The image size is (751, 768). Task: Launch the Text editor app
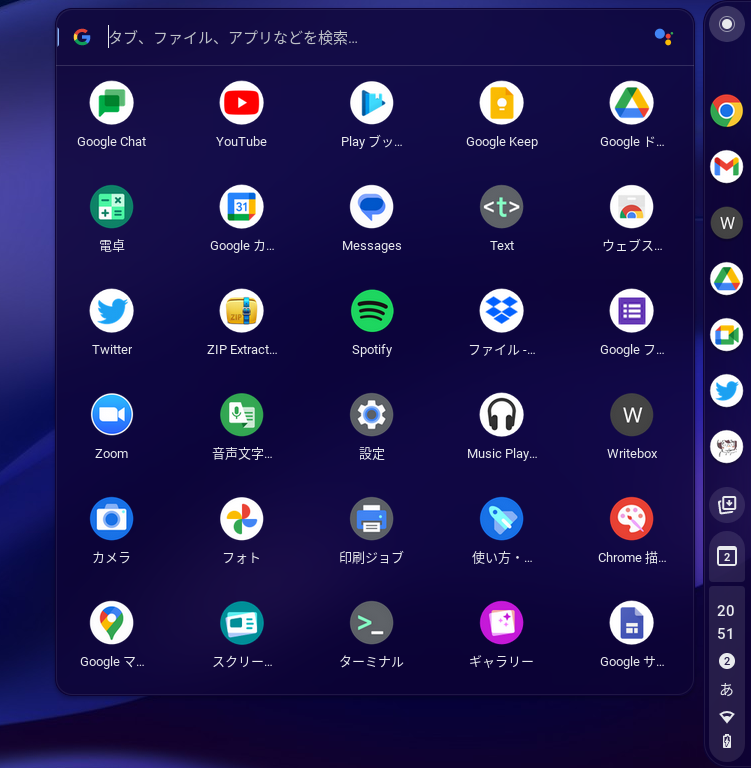[502, 207]
